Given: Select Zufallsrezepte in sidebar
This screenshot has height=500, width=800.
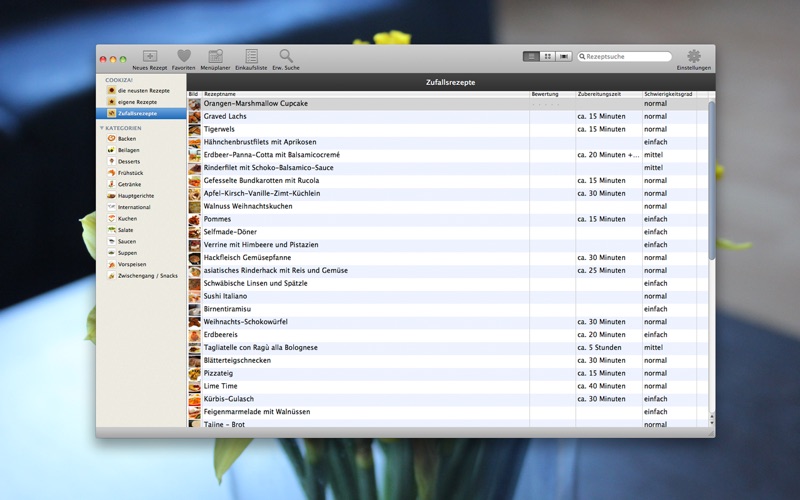Looking at the screenshot, I should [x=141, y=113].
